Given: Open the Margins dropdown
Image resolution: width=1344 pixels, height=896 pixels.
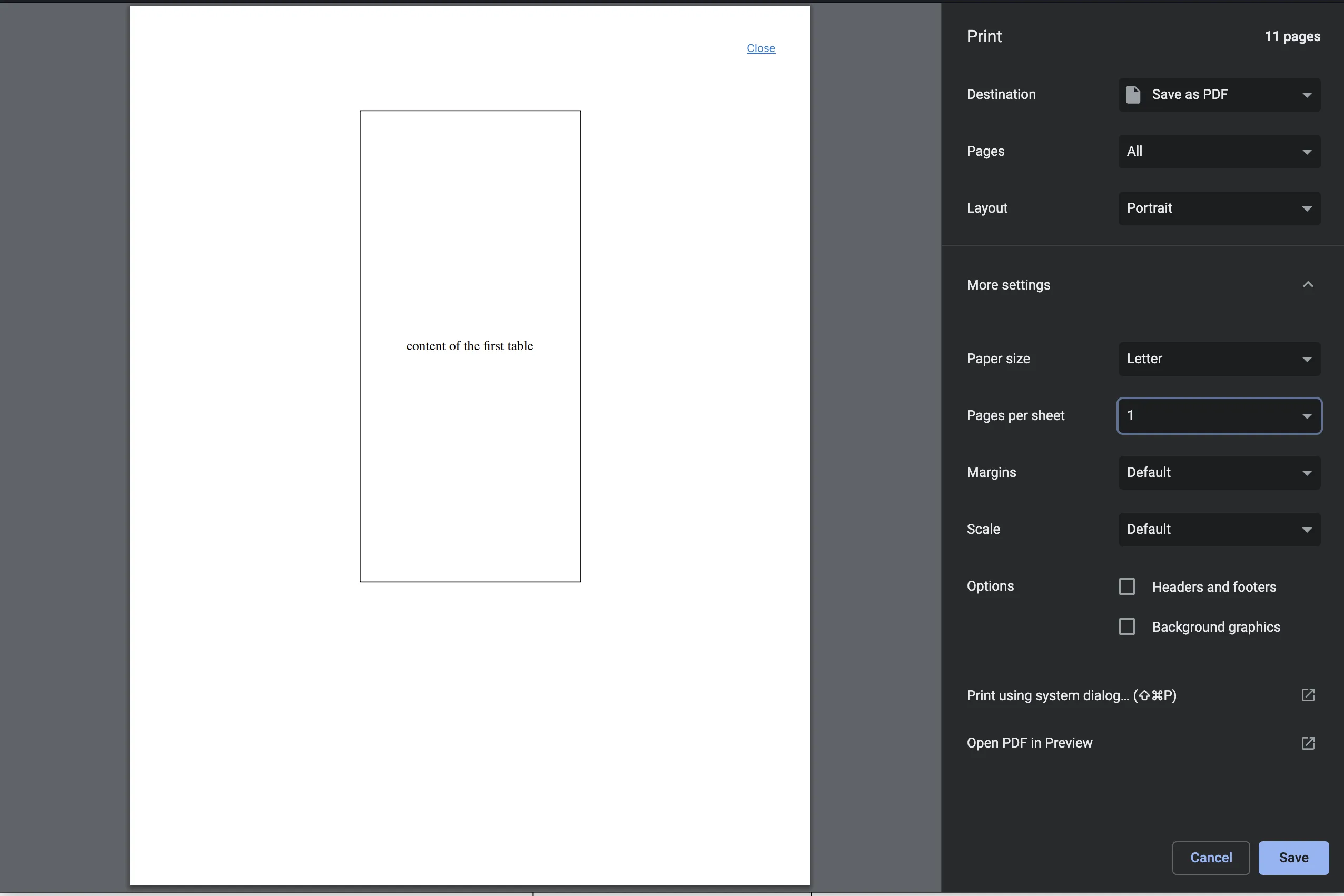Looking at the screenshot, I should point(1219,473).
